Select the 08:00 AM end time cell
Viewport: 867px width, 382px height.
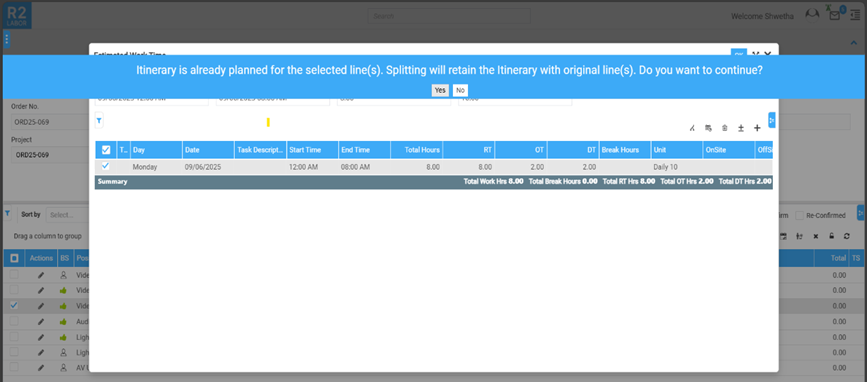click(364, 167)
